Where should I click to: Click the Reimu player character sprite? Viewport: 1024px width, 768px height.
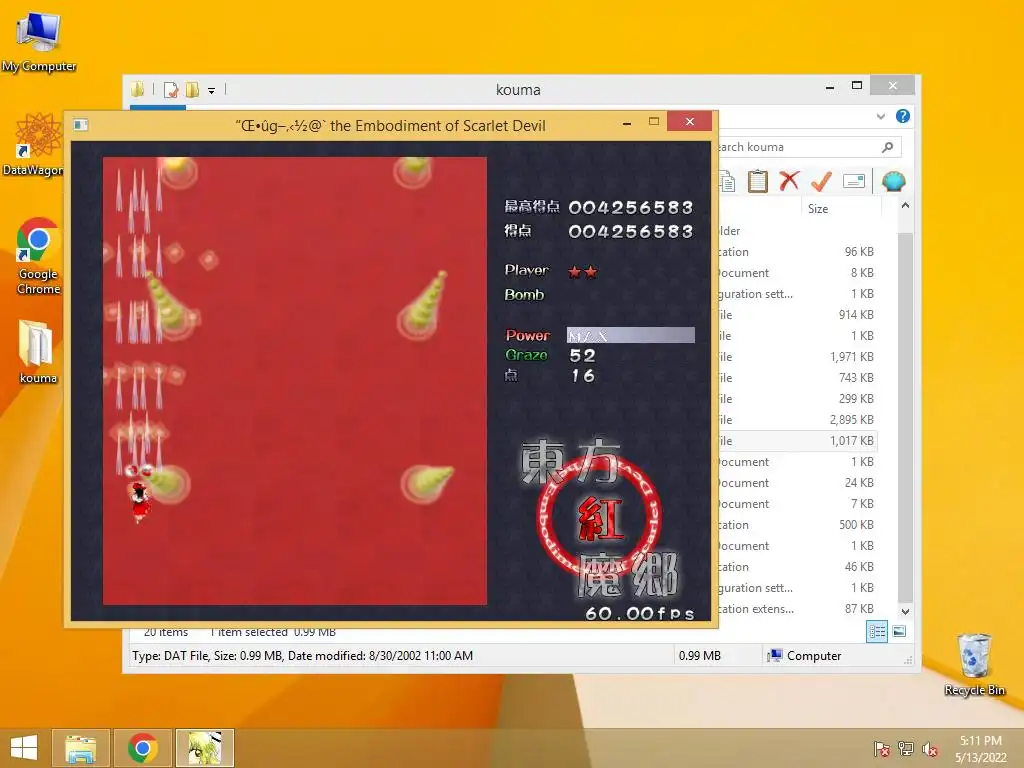(140, 502)
